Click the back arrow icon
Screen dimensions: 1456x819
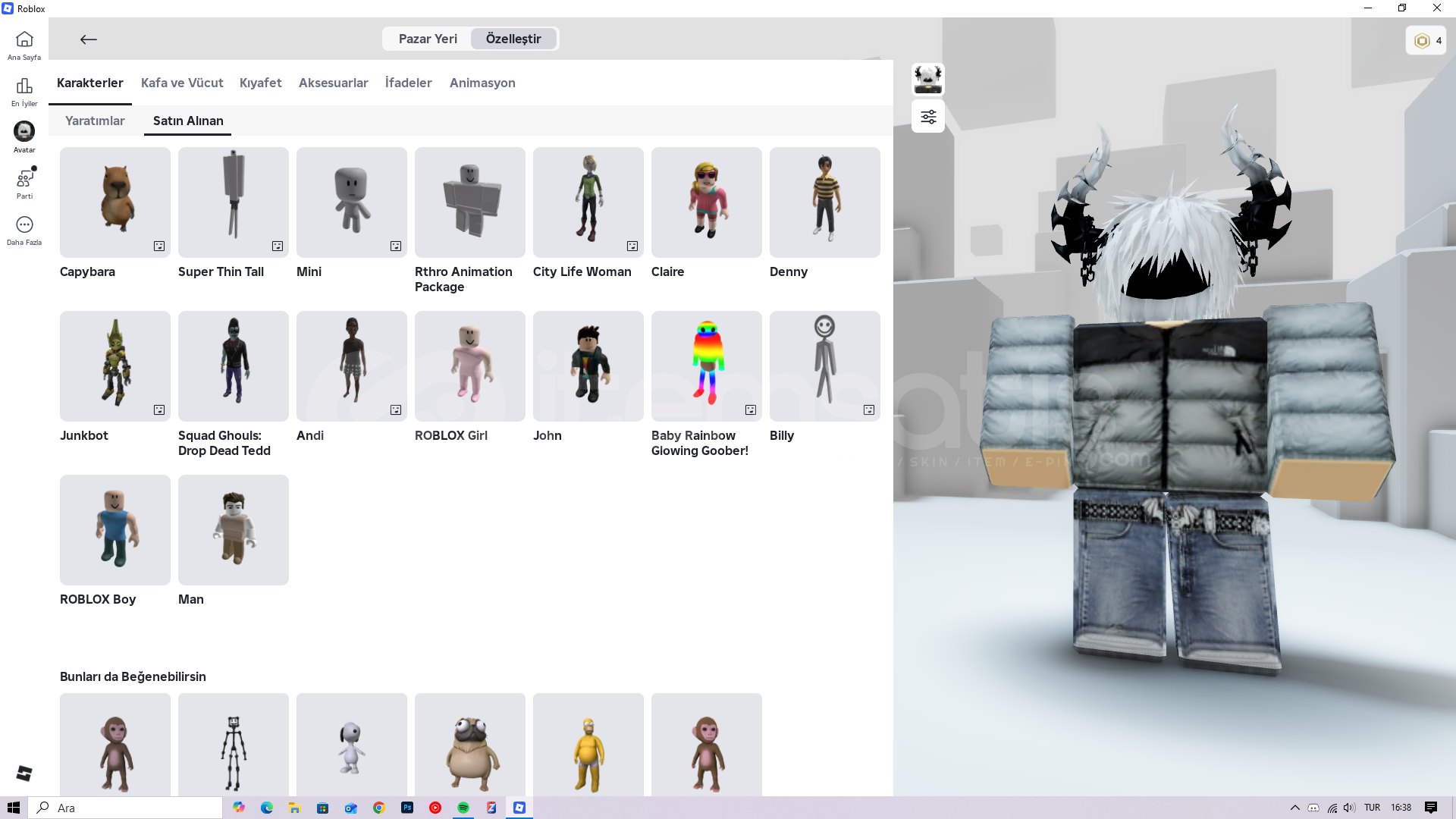click(x=89, y=39)
